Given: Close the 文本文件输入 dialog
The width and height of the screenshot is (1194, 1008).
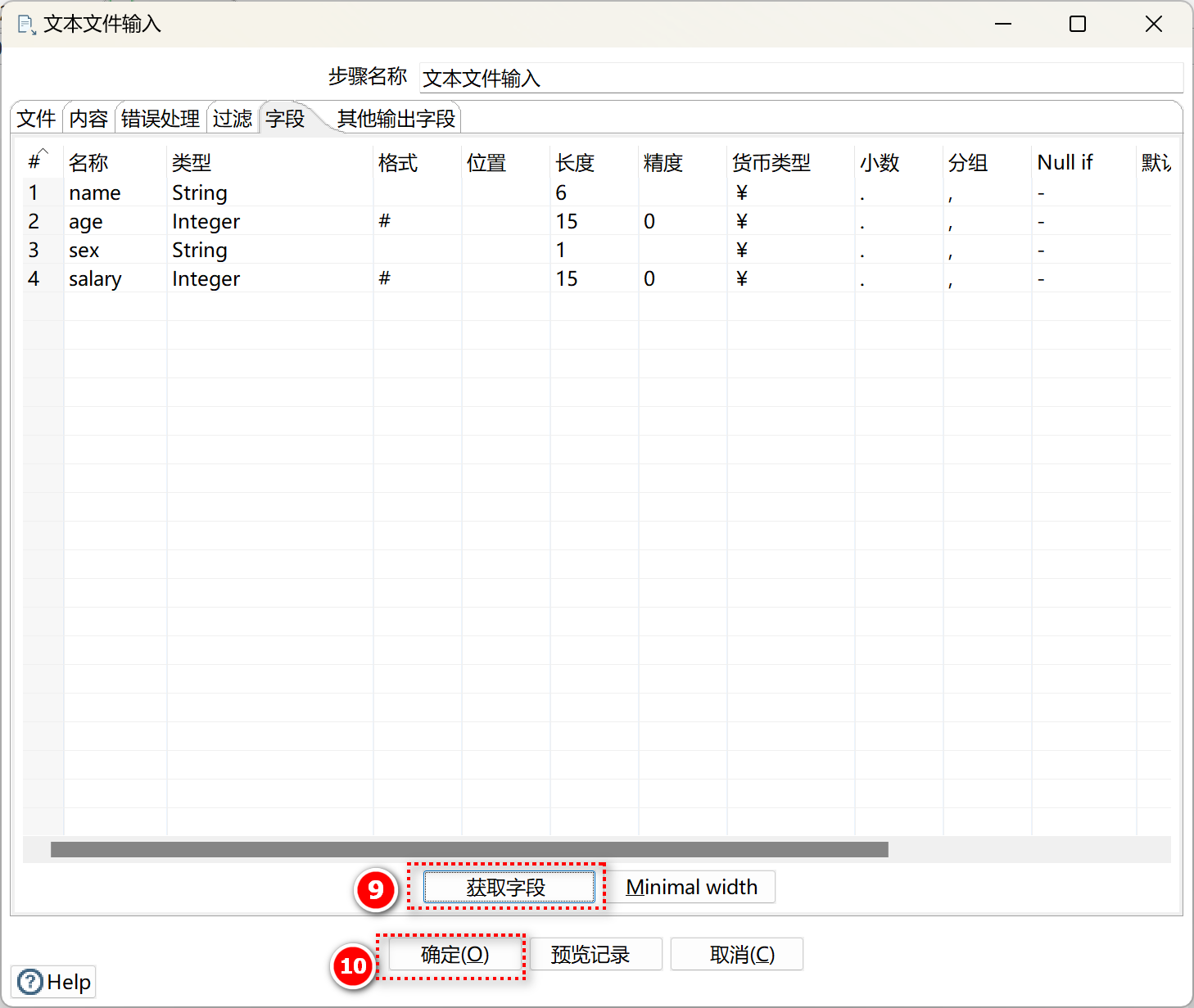Looking at the screenshot, I should click(x=1154, y=24).
